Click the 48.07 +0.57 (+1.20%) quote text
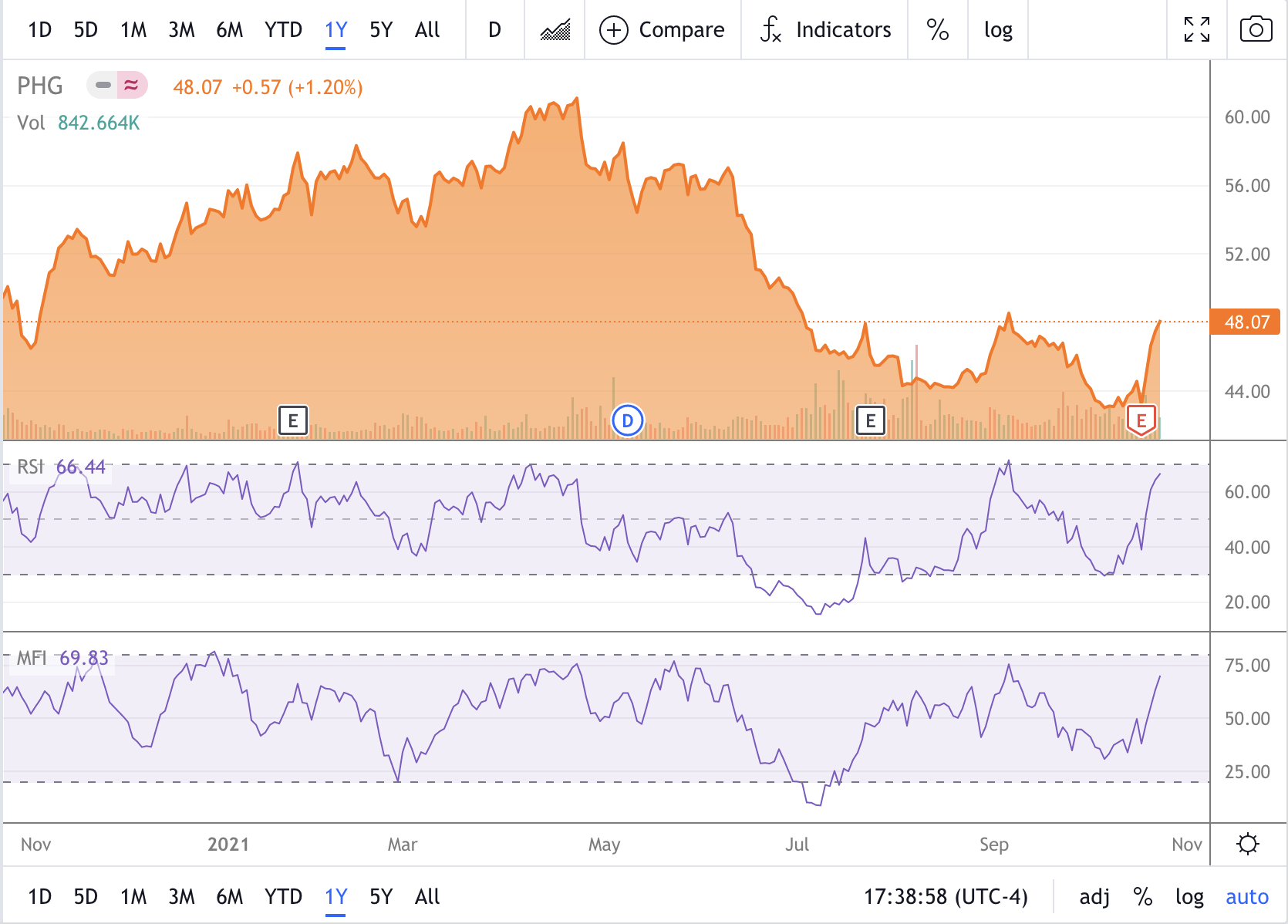The image size is (1288, 924). tap(268, 87)
